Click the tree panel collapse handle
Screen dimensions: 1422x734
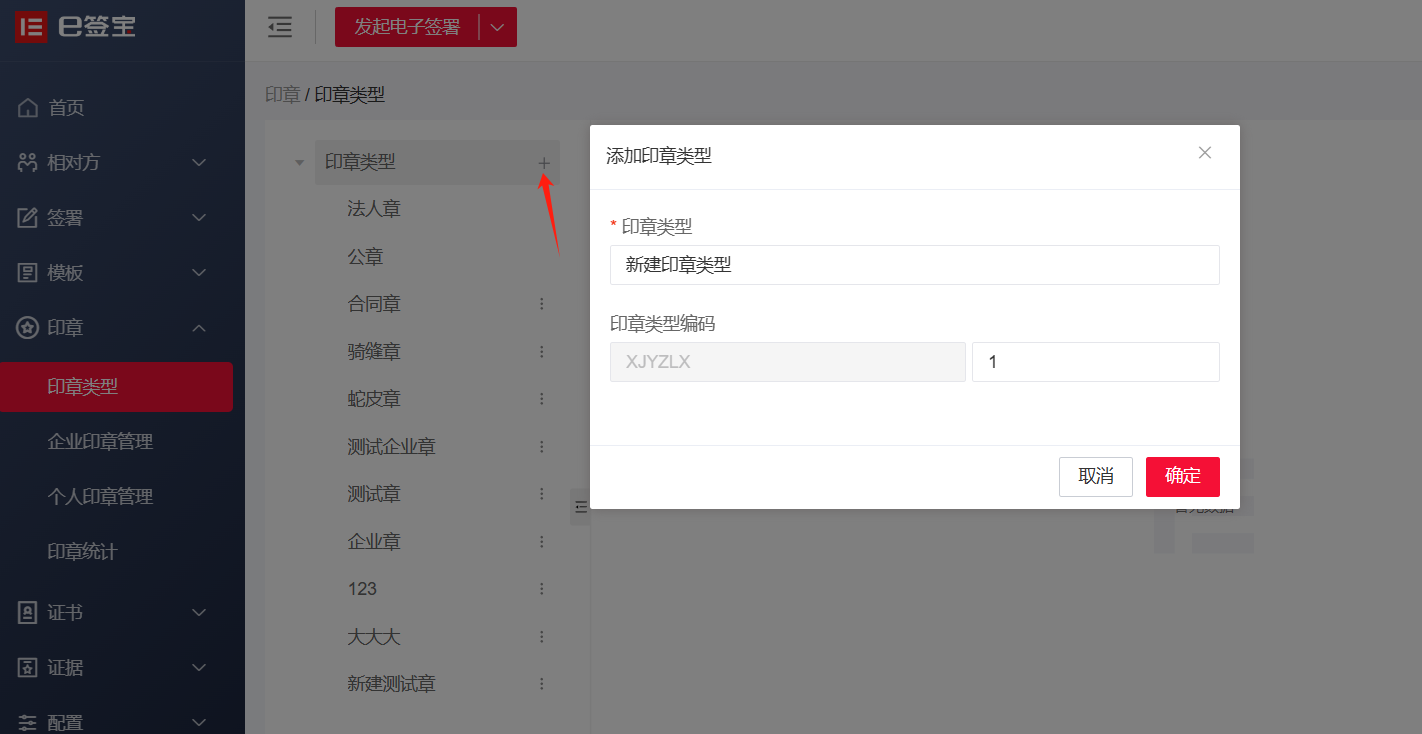[580, 507]
